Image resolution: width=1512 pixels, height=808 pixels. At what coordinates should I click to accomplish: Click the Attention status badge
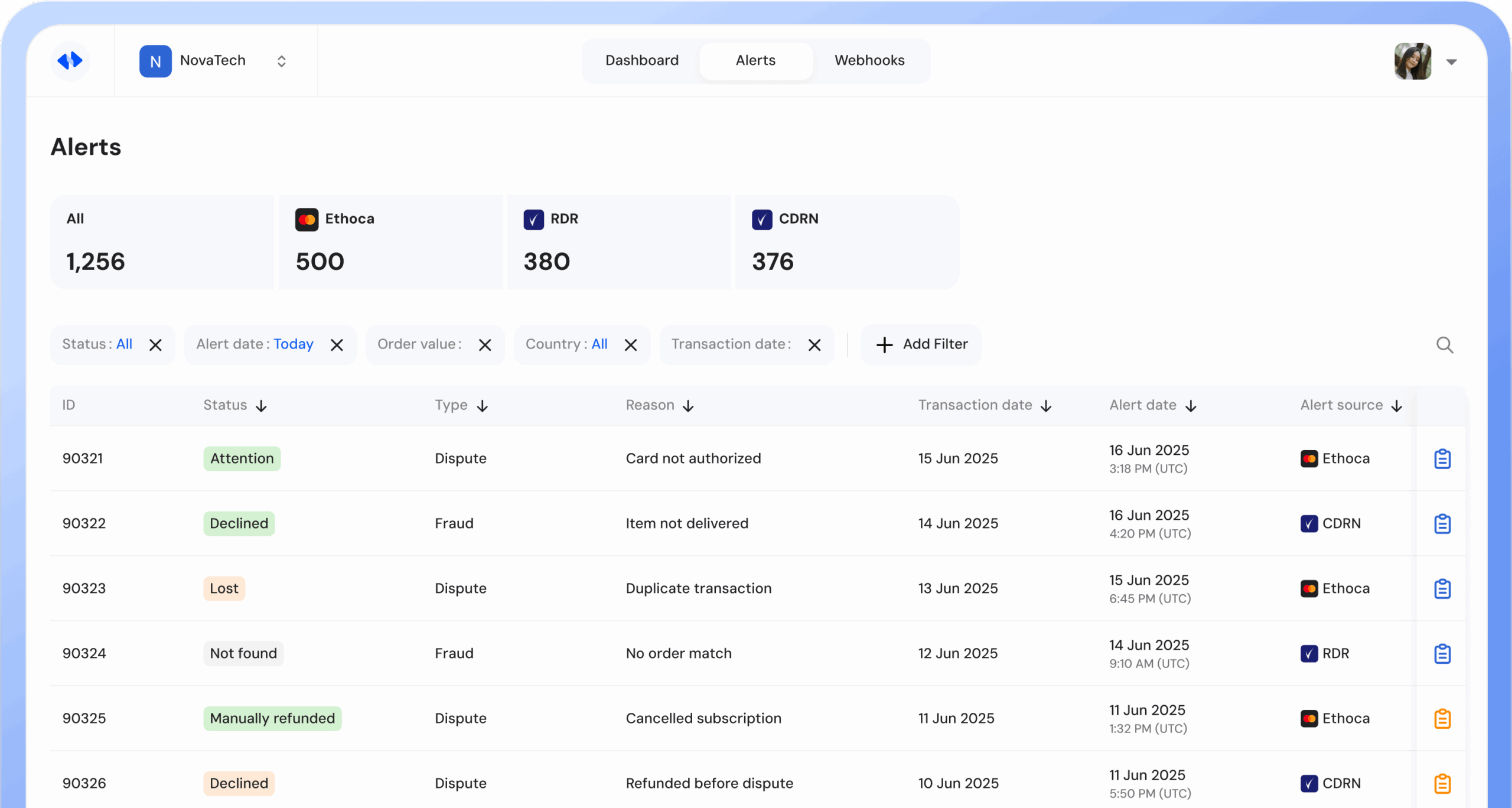click(x=242, y=459)
